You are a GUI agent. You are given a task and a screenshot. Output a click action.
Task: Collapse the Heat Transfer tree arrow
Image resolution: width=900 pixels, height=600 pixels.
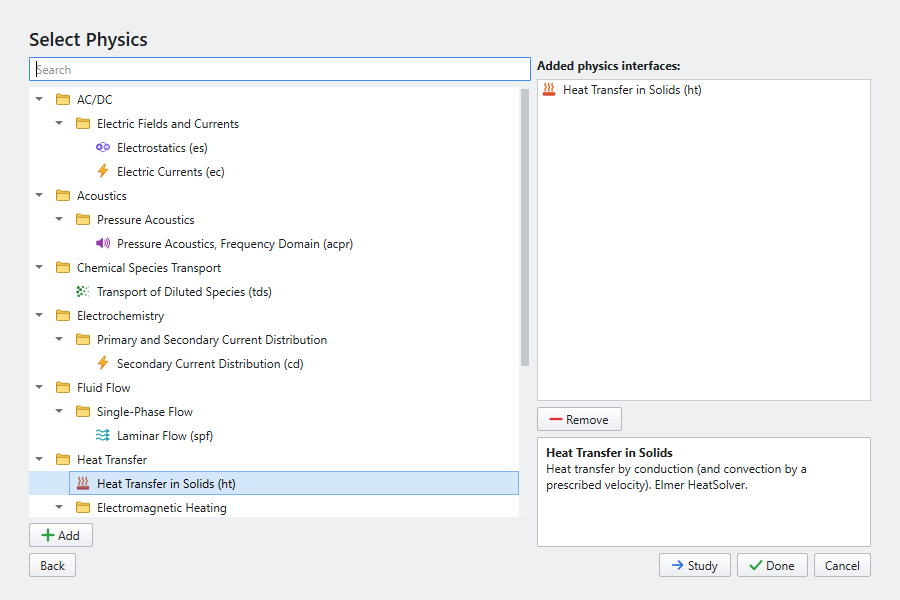click(39, 459)
